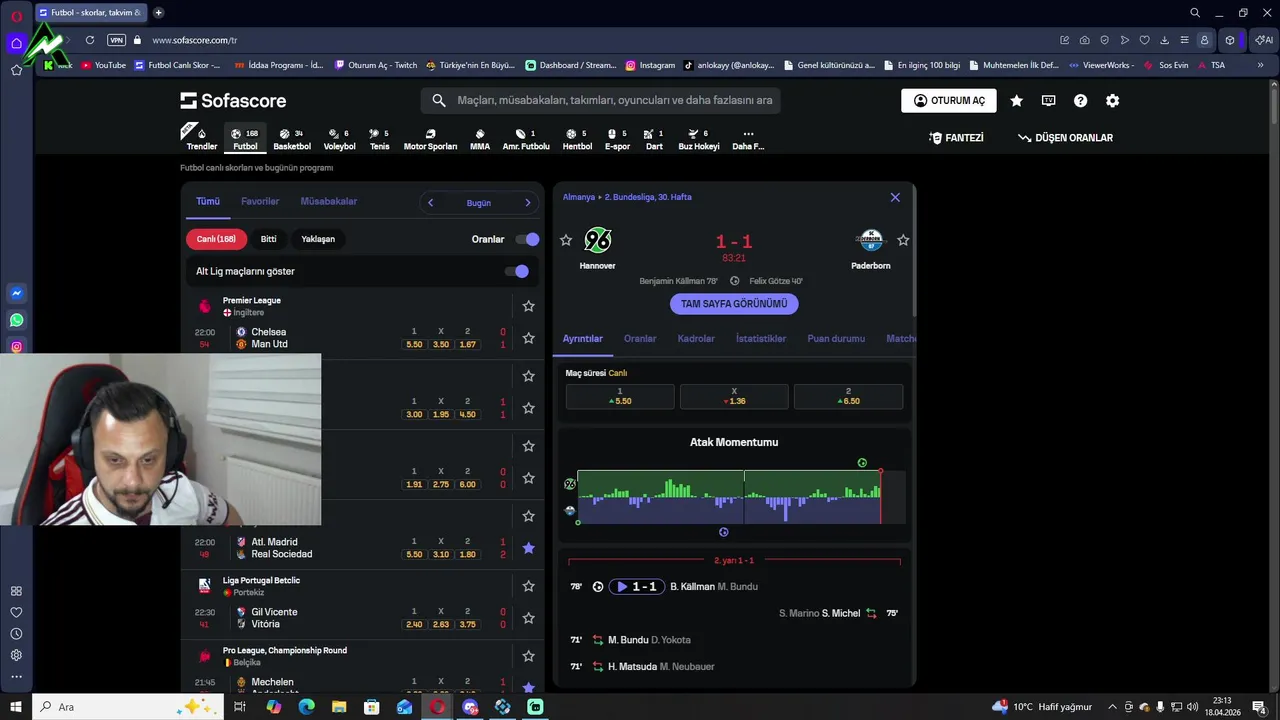Select the MMA sport icon

tap(480, 138)
